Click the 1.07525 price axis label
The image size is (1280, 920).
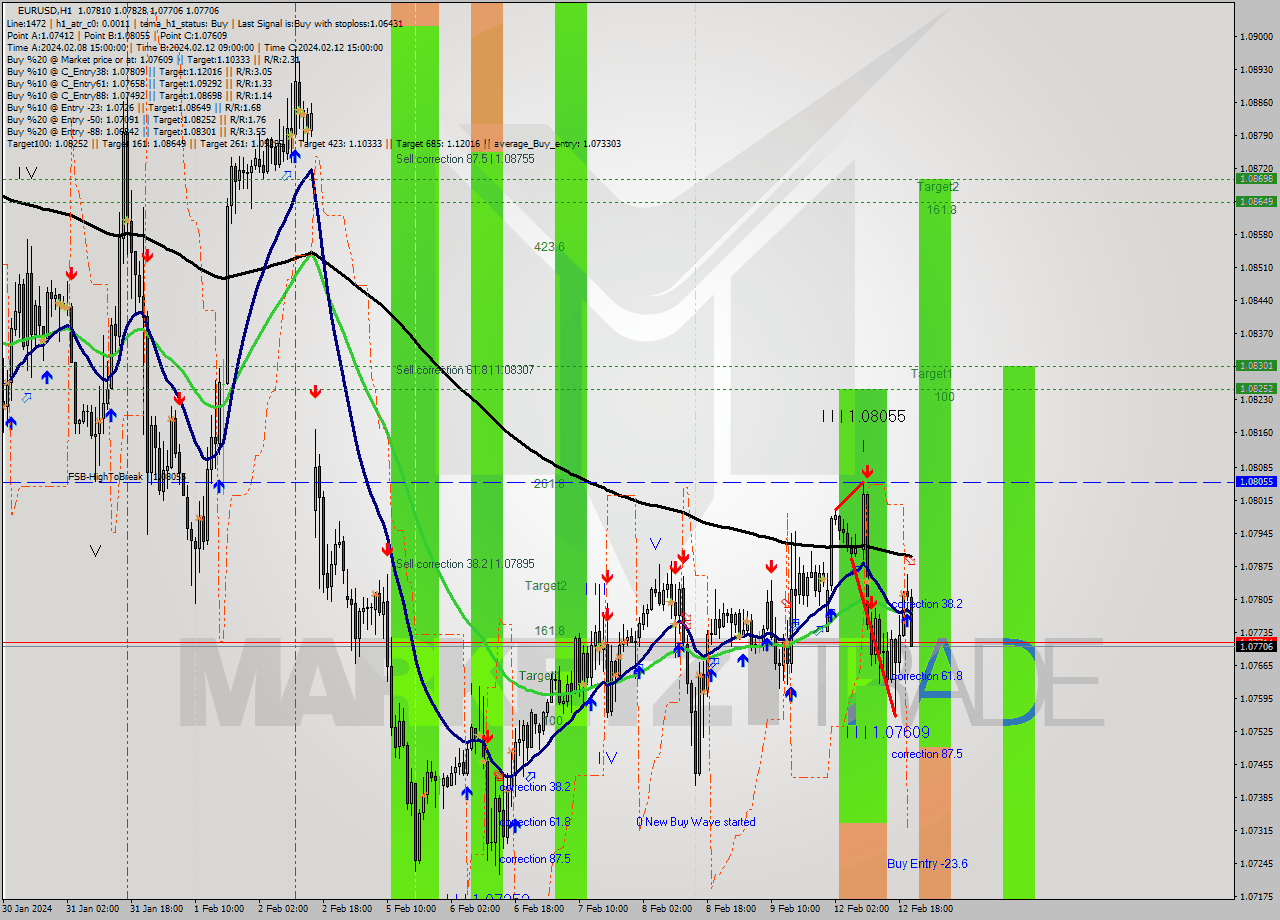pos(1256,731)
